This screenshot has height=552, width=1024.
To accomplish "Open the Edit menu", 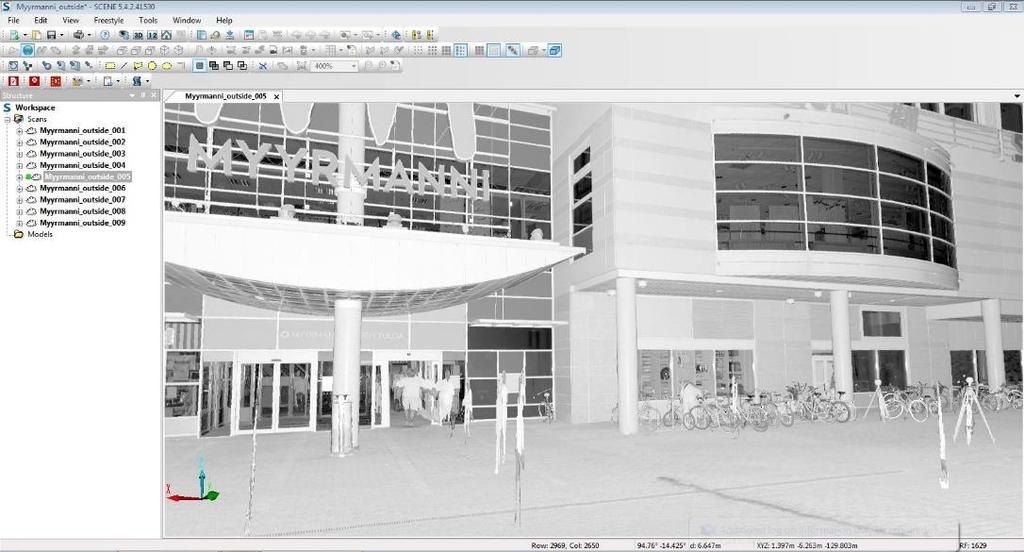I will (40, 20).
